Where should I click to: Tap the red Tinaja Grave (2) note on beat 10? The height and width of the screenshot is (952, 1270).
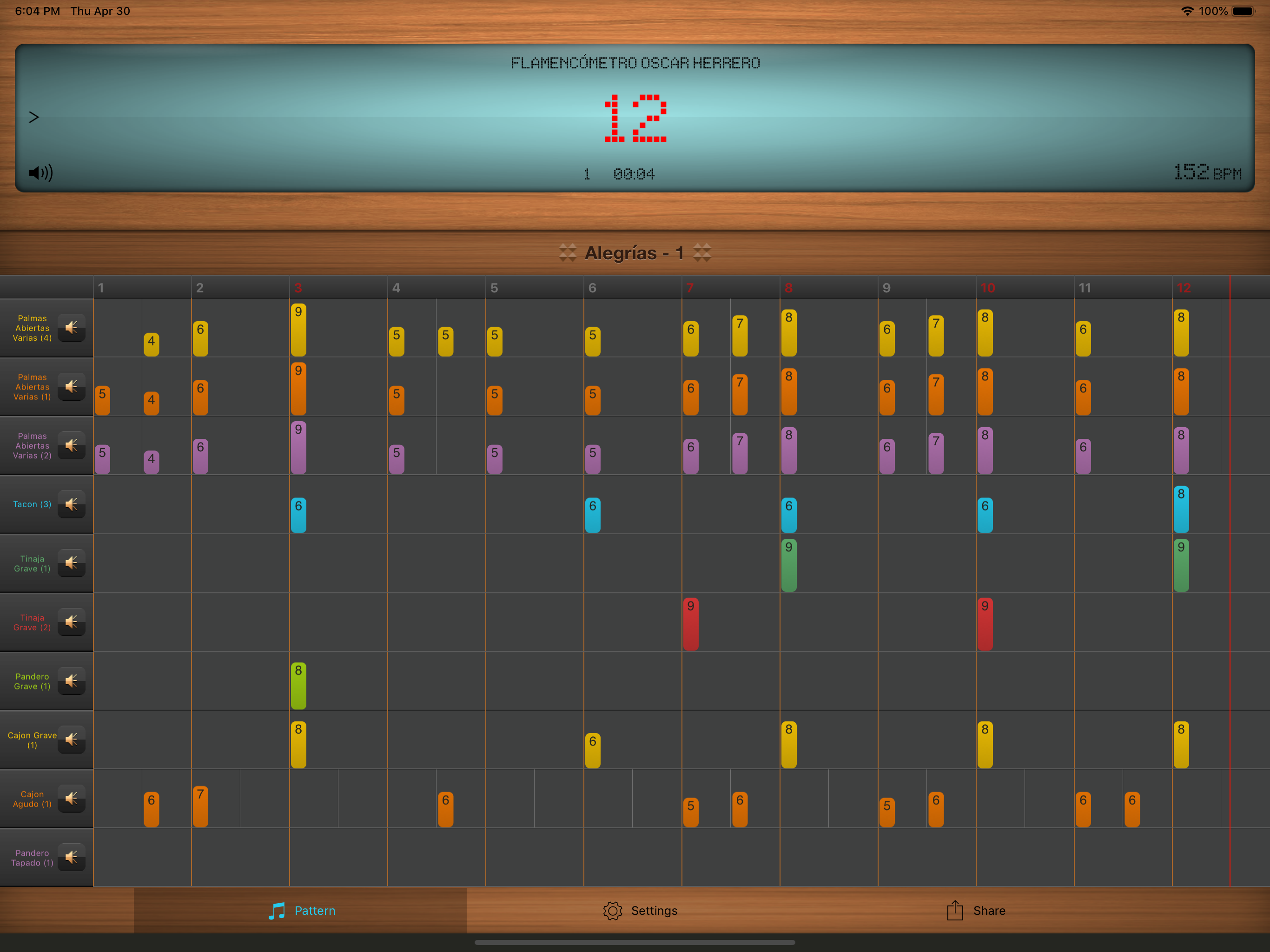[985, 624]
